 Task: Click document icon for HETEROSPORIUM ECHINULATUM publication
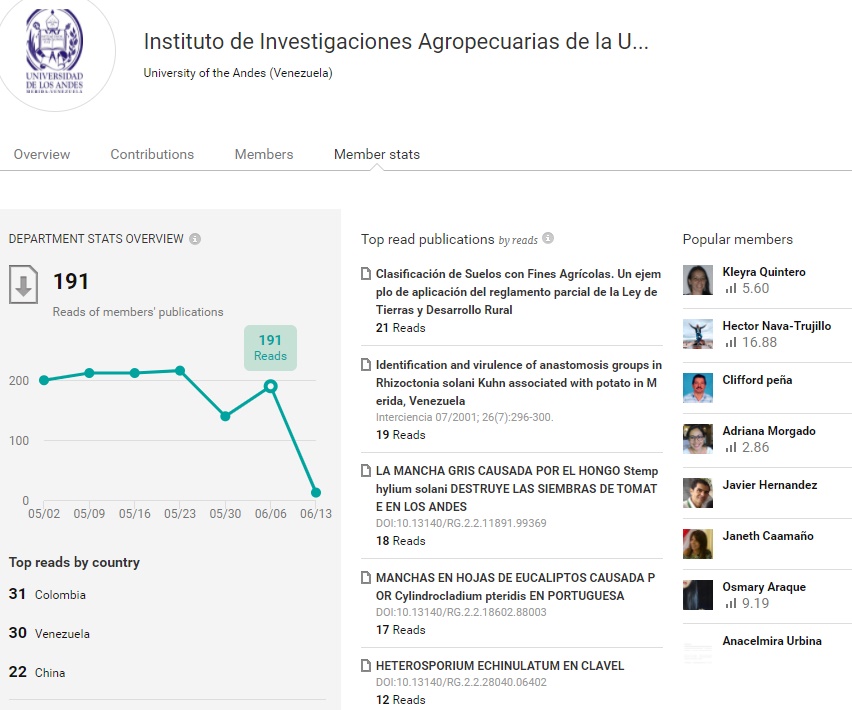click(366, 665)
